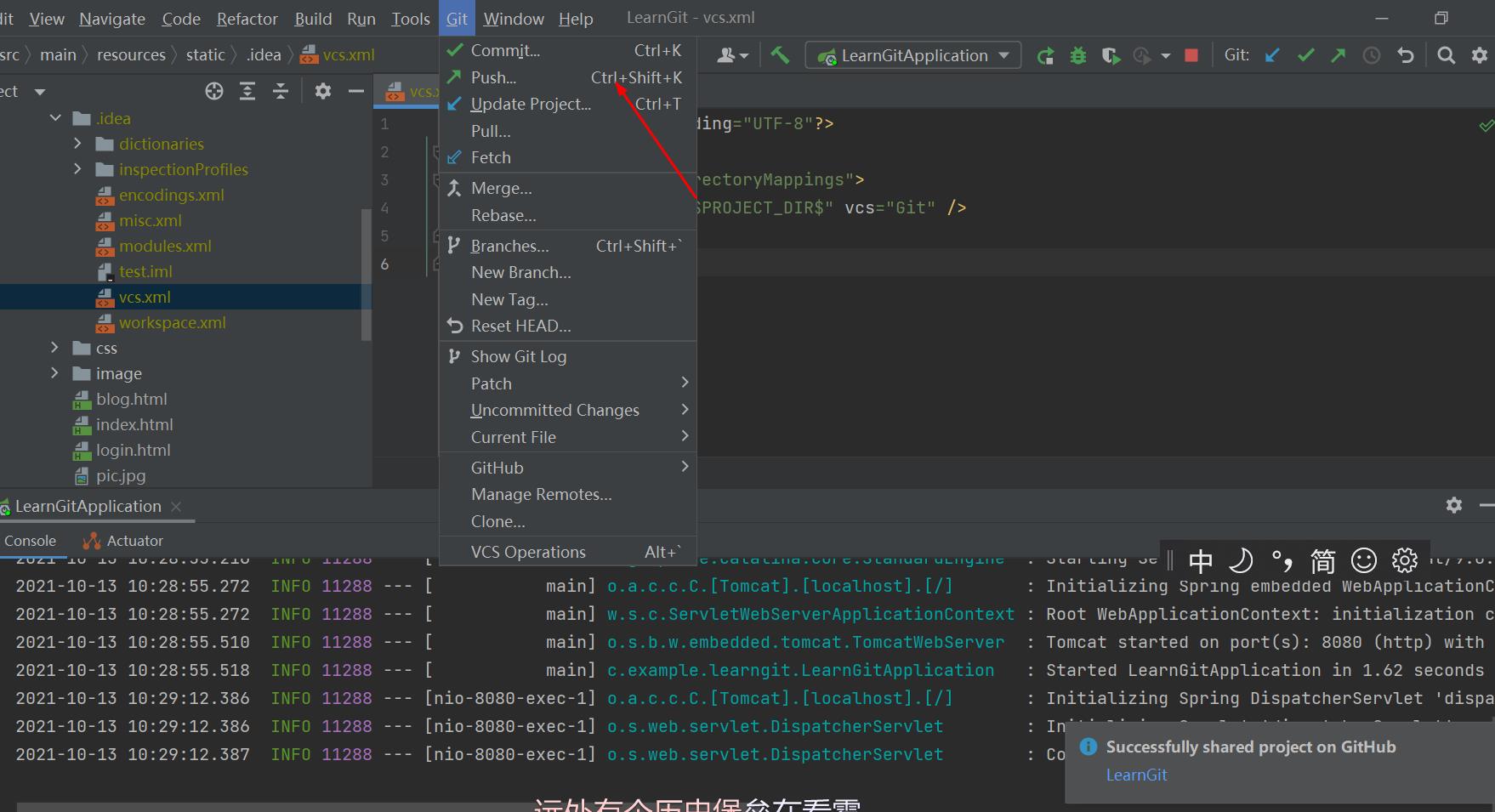
Task: Click the Project tree vertical scrollbar
Action: pos(367,274)
